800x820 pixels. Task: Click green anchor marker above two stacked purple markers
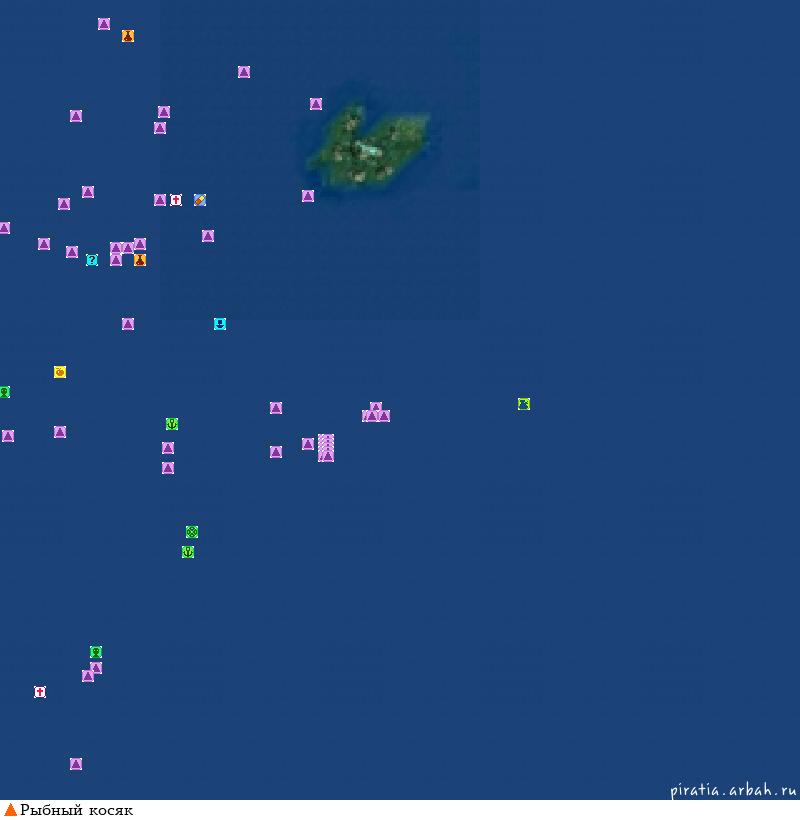tap(172, 424)
